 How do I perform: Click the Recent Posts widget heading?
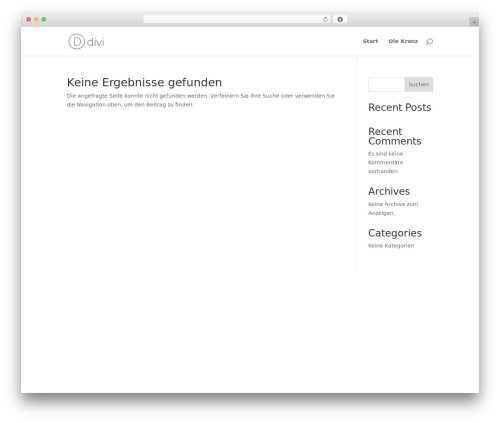(x=400, y=107)
